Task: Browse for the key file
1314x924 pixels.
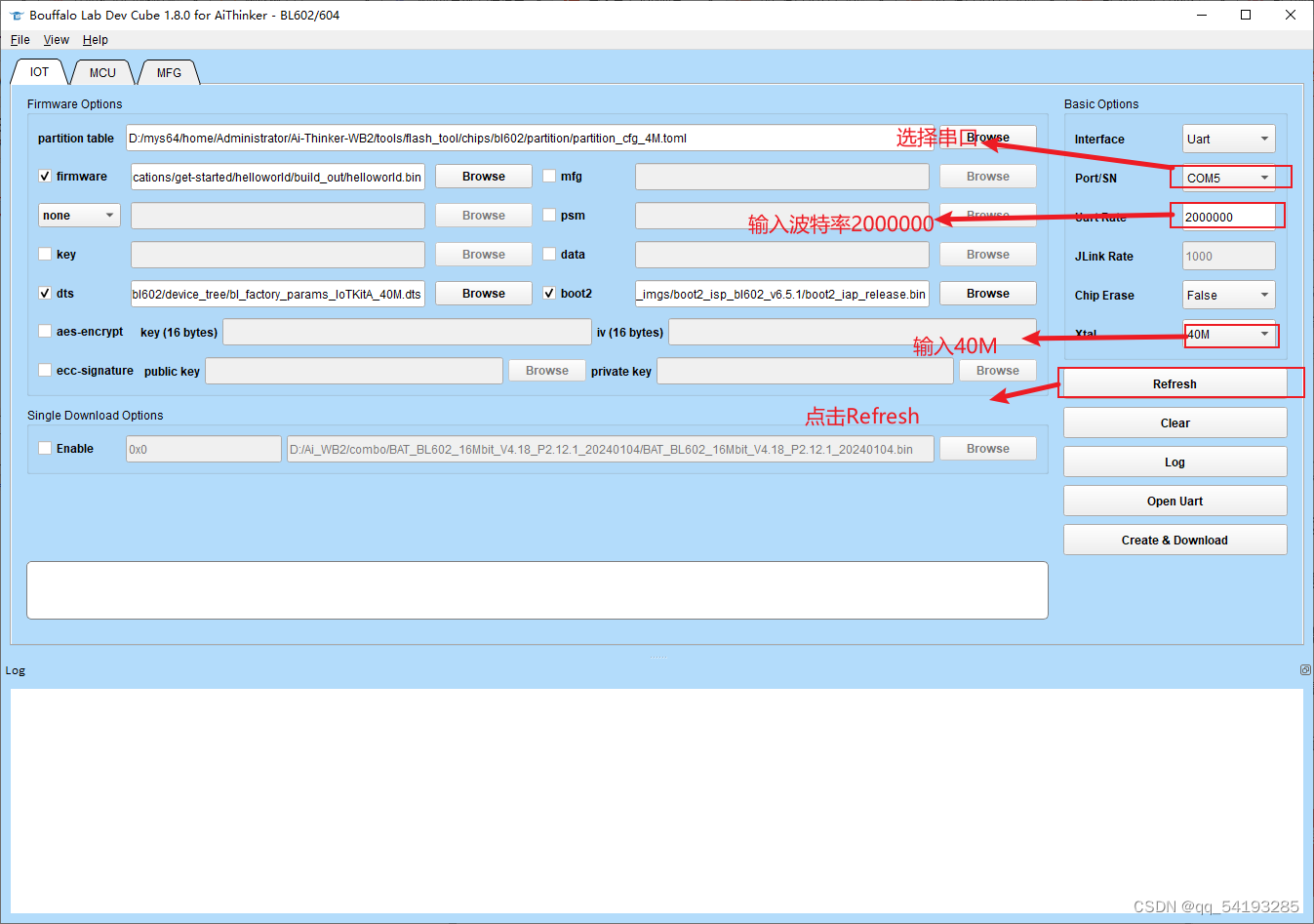Action: 484,255
